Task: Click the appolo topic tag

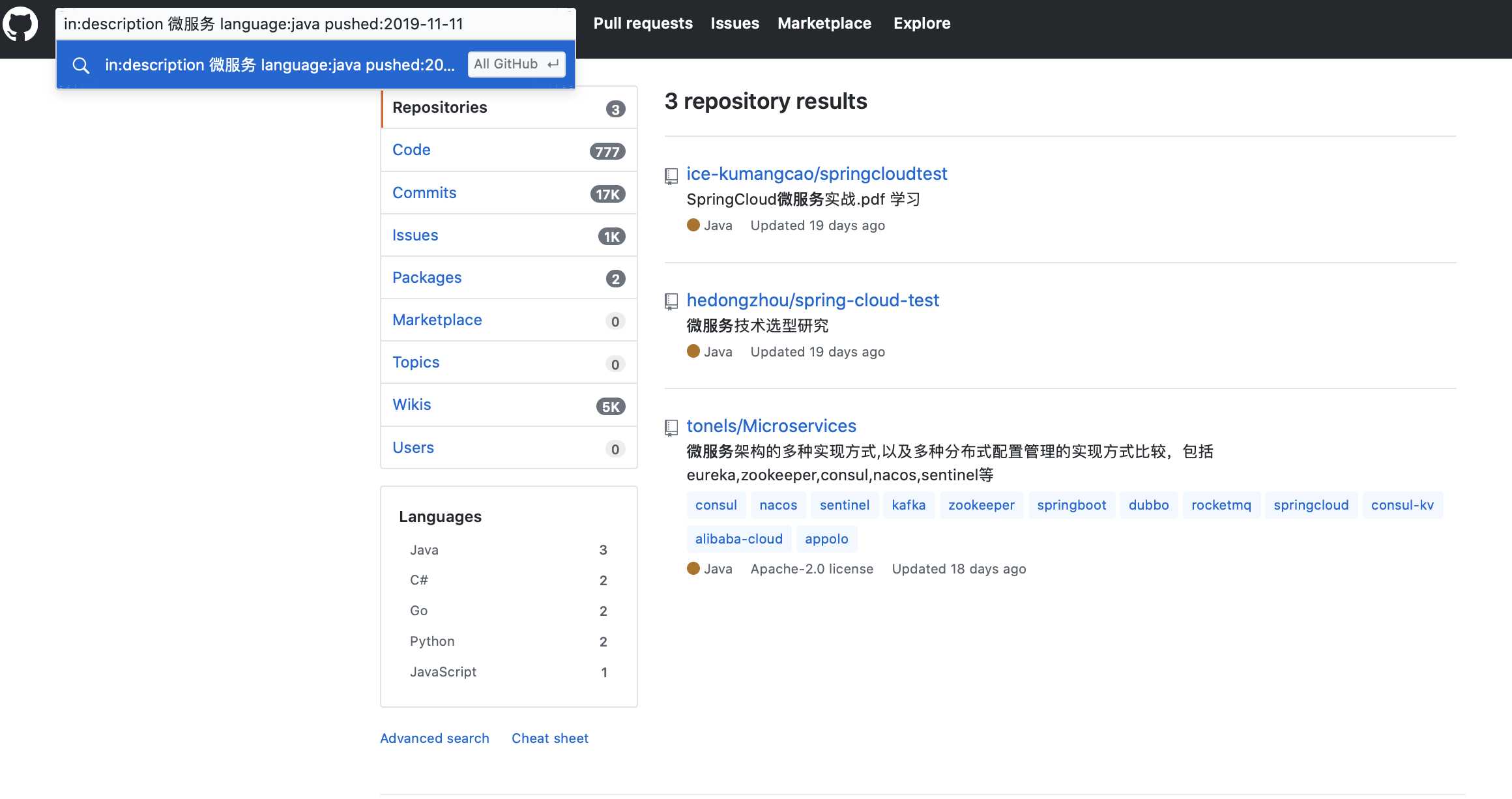Action: [x=826, y=539]
